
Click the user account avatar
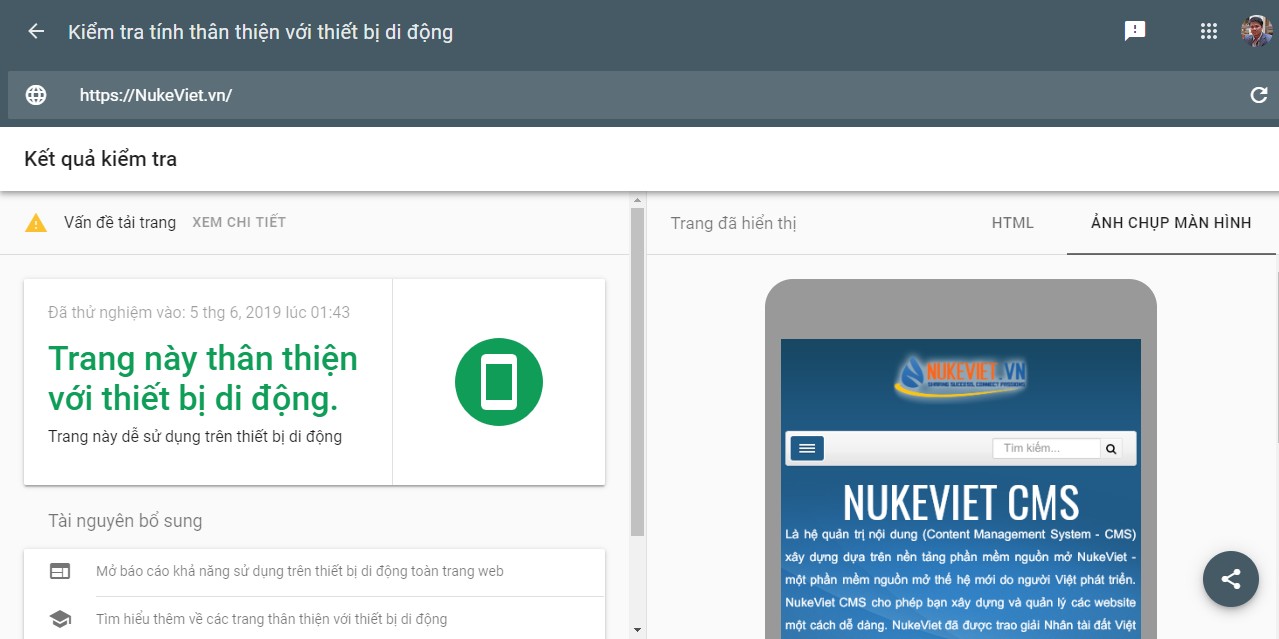(1257, 31)
